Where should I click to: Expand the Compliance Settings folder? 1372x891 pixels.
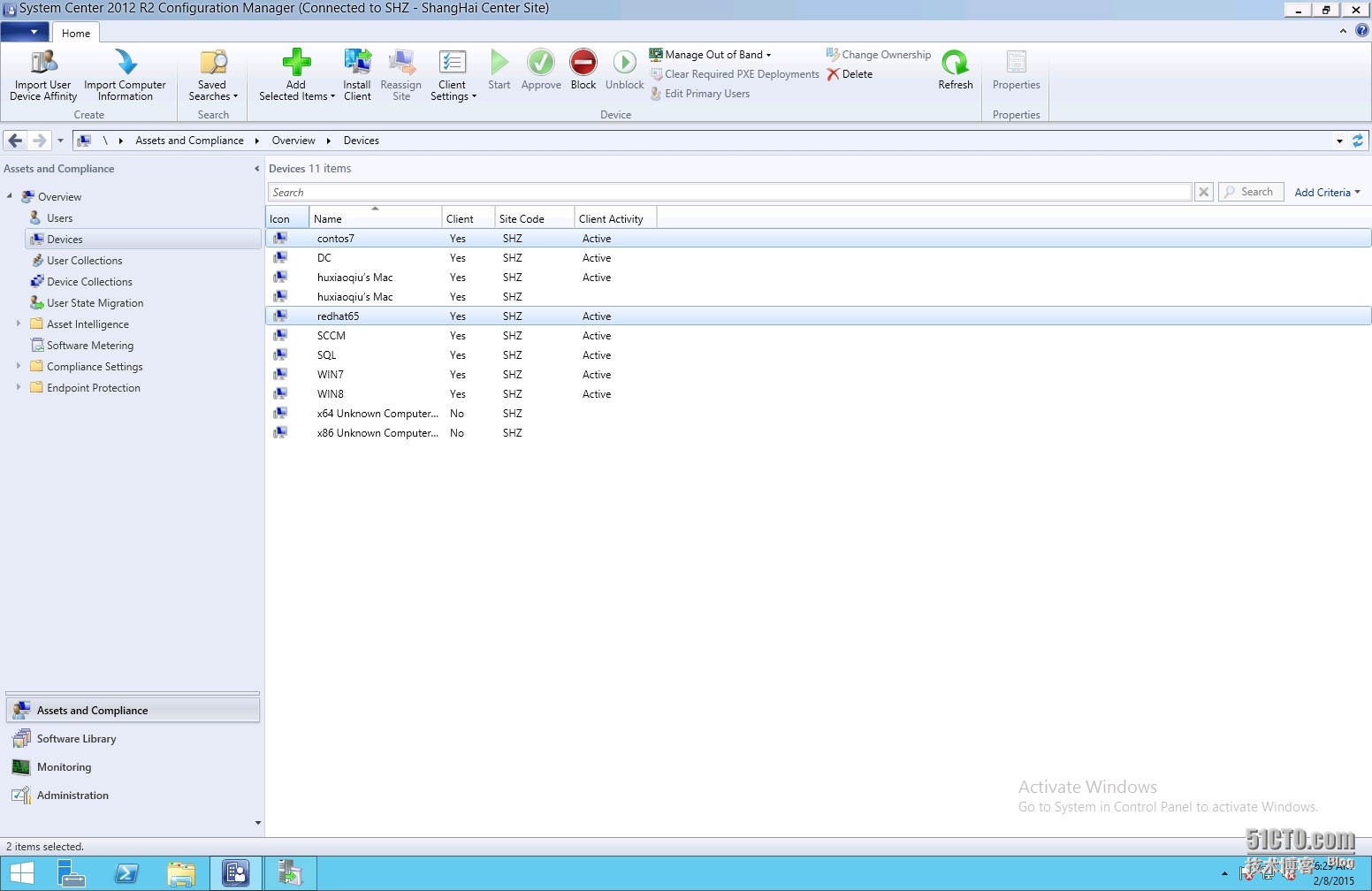pyautogui.click(x=19, y=366)
